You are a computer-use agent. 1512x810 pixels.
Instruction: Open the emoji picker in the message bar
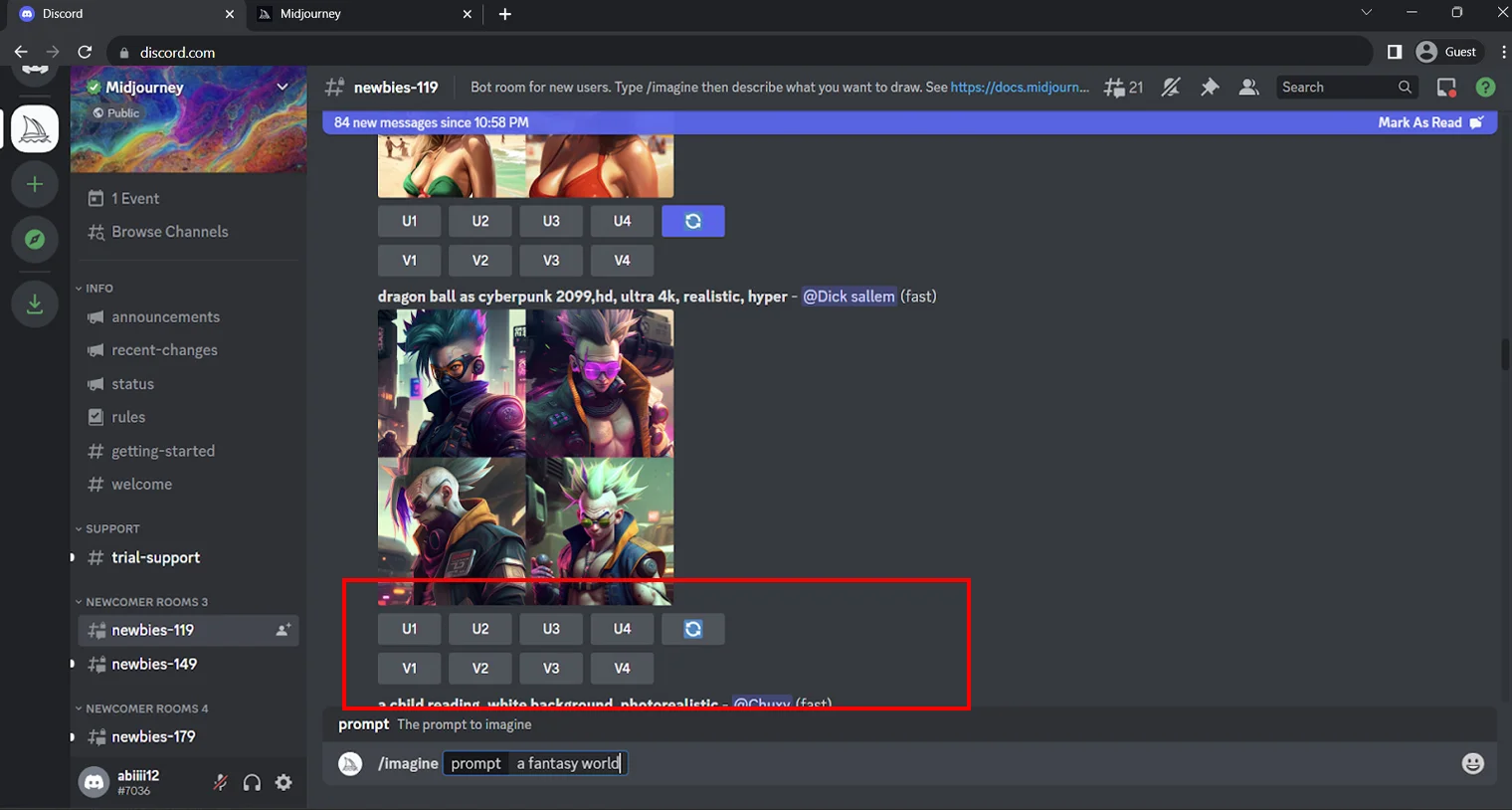coord(1472,763)
